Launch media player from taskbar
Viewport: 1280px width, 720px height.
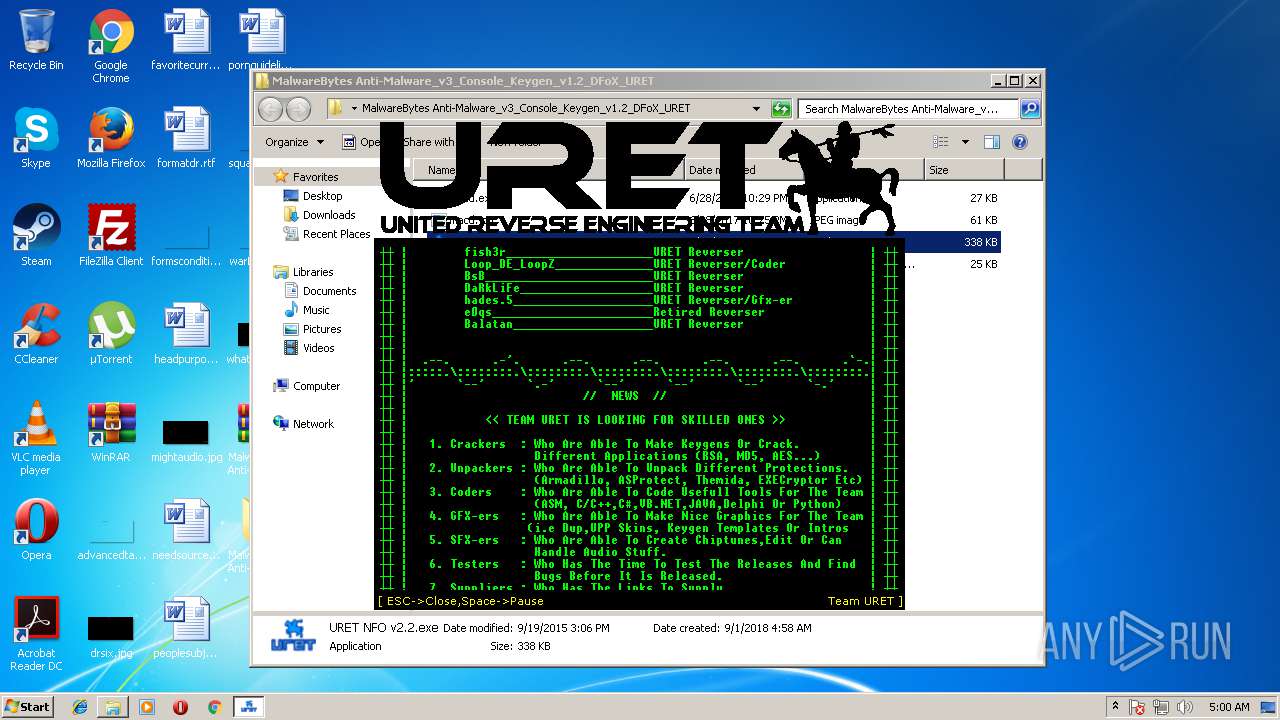(147, 707)
